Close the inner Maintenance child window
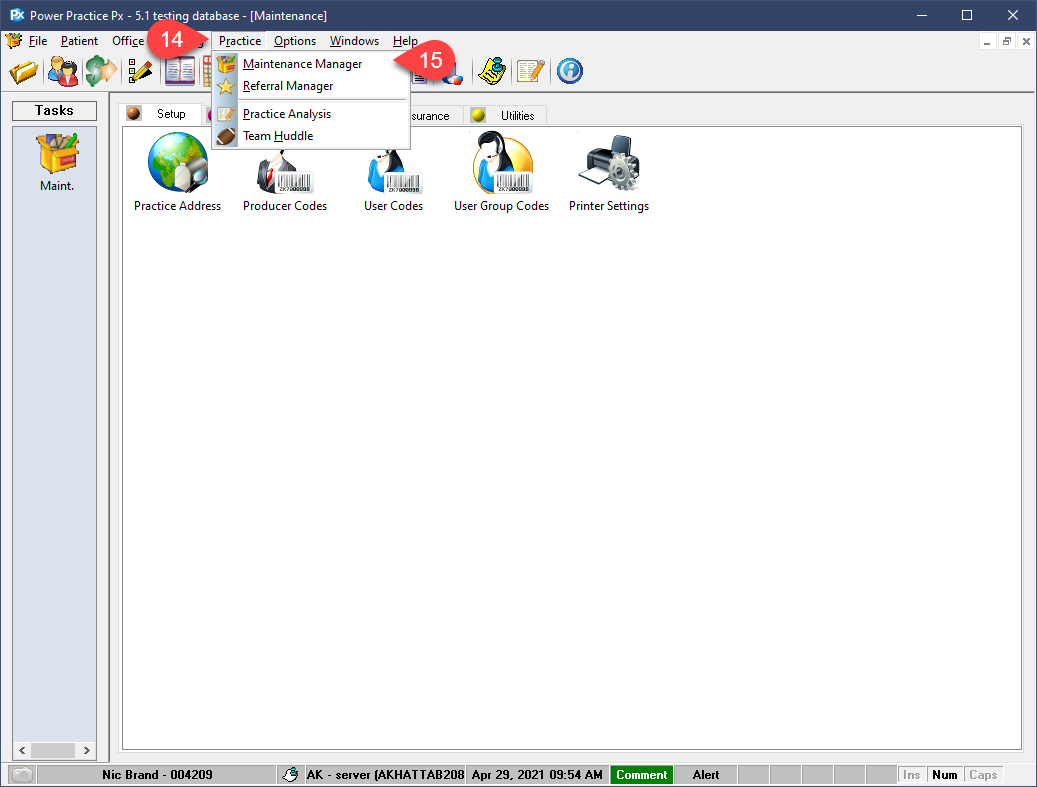The height and width of the screenshot is (787, 1037). (x=1026, y=42)
